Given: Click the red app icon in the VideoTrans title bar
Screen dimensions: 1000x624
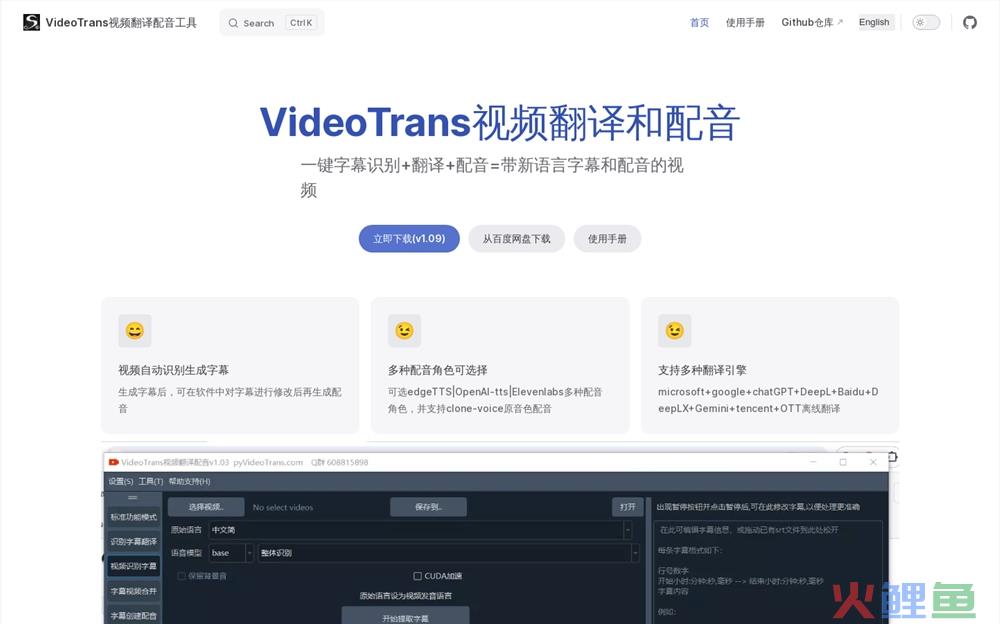Looking at the screenshot, I should tap(114, 462).
